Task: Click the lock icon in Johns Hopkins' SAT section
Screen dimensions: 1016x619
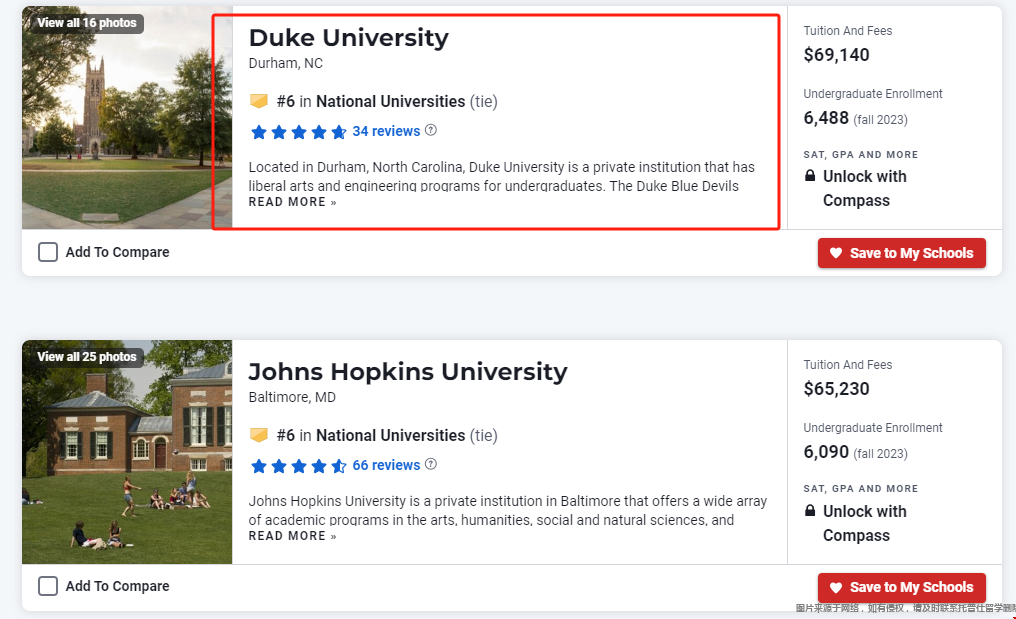Action: coord(810,510)
